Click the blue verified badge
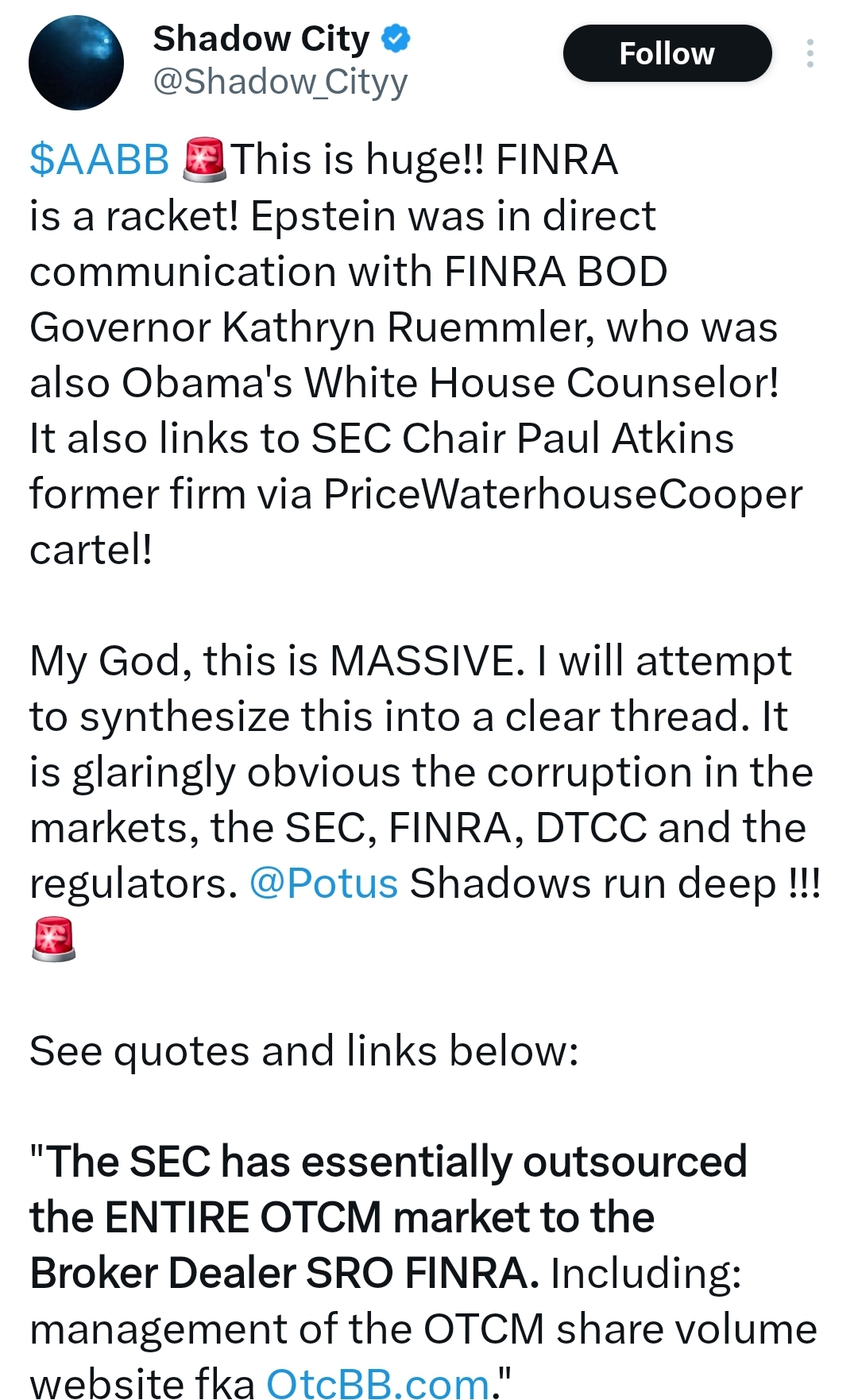The width and height of the screenshot is (858, 1400). point(396,38)
